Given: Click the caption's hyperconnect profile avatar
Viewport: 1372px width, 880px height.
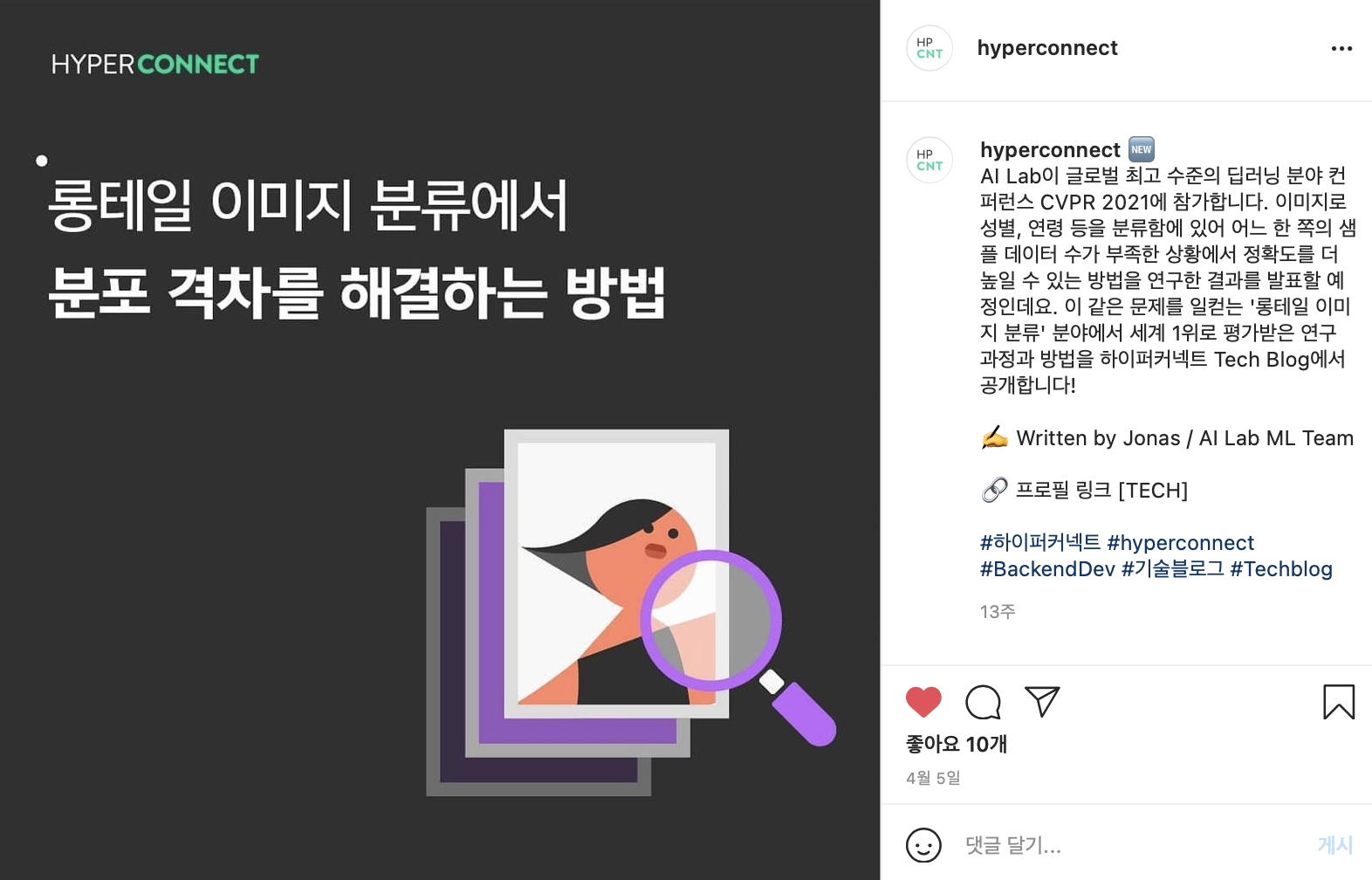Looking at the screenshot, I should click(930, 160).
